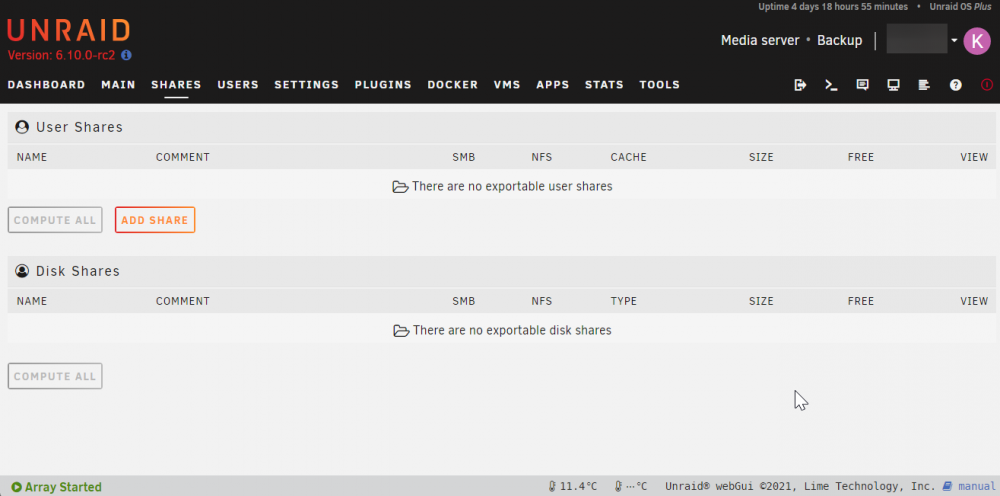
Task: Click the pink K user avatar
Action: pos(977,41)
